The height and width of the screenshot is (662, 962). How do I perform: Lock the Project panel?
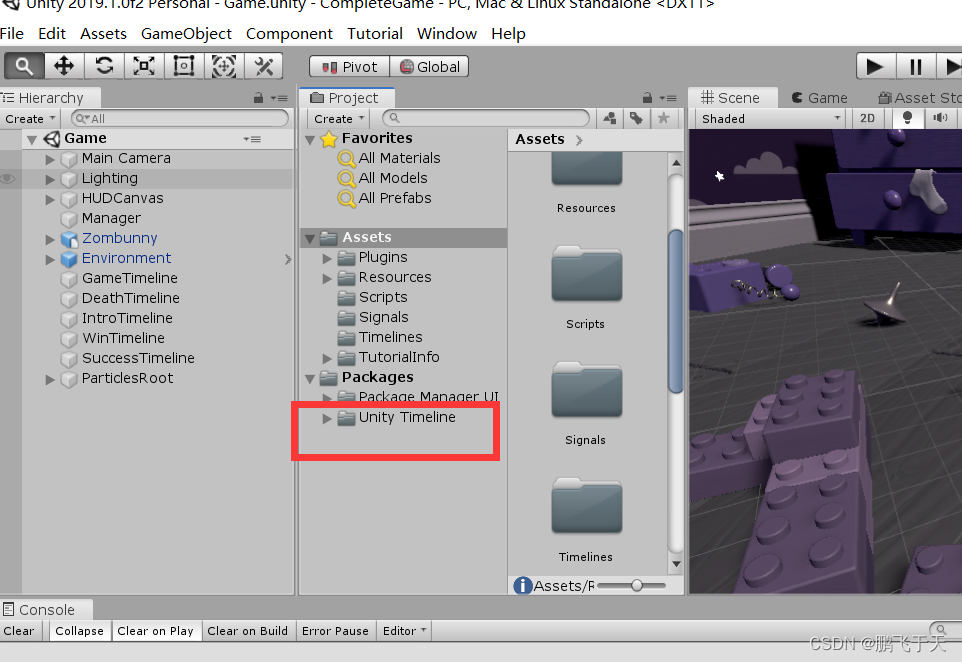[x=647, y=98]
